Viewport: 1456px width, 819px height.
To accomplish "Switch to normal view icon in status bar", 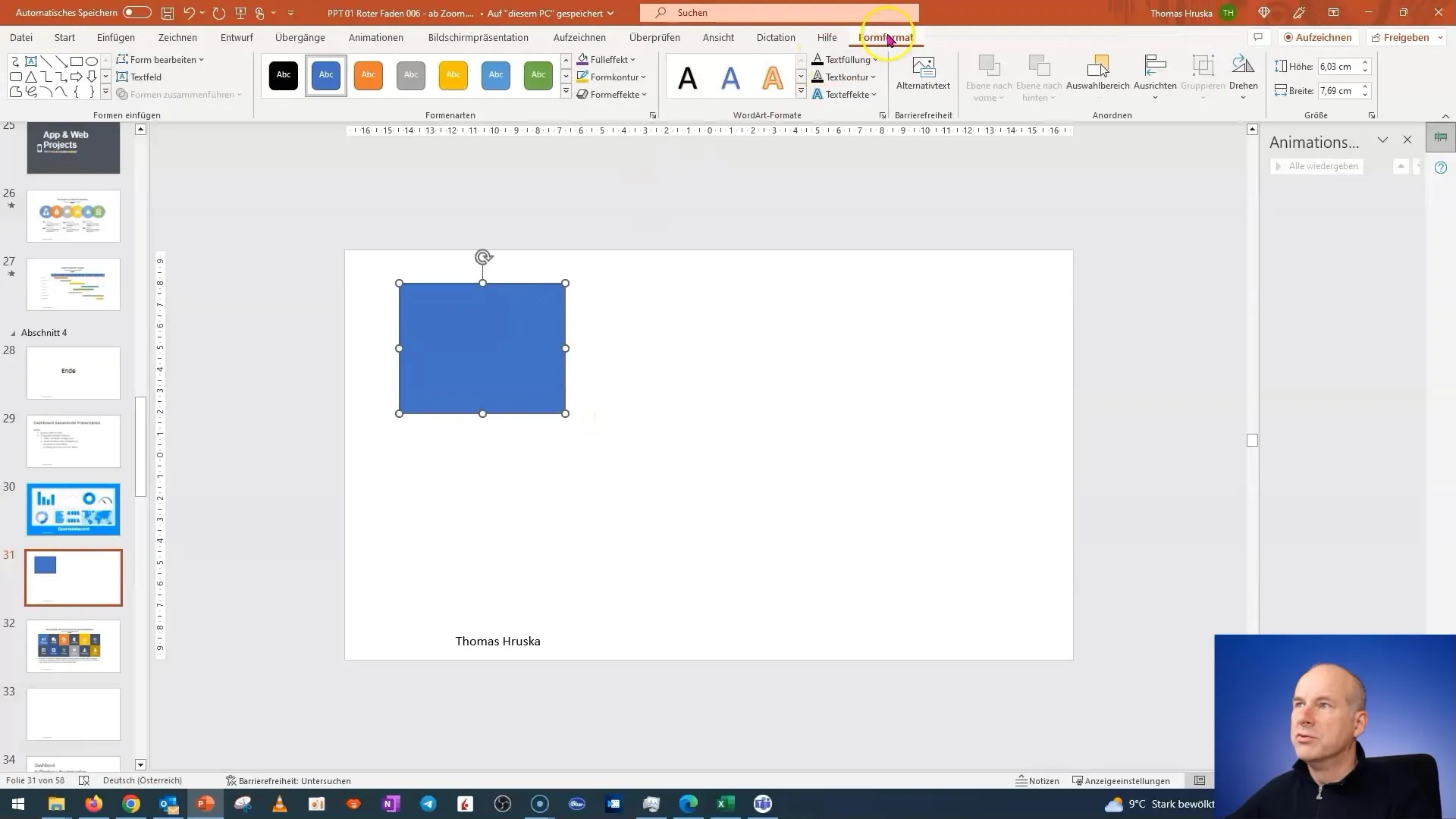I will click(x=1200, y=780).
